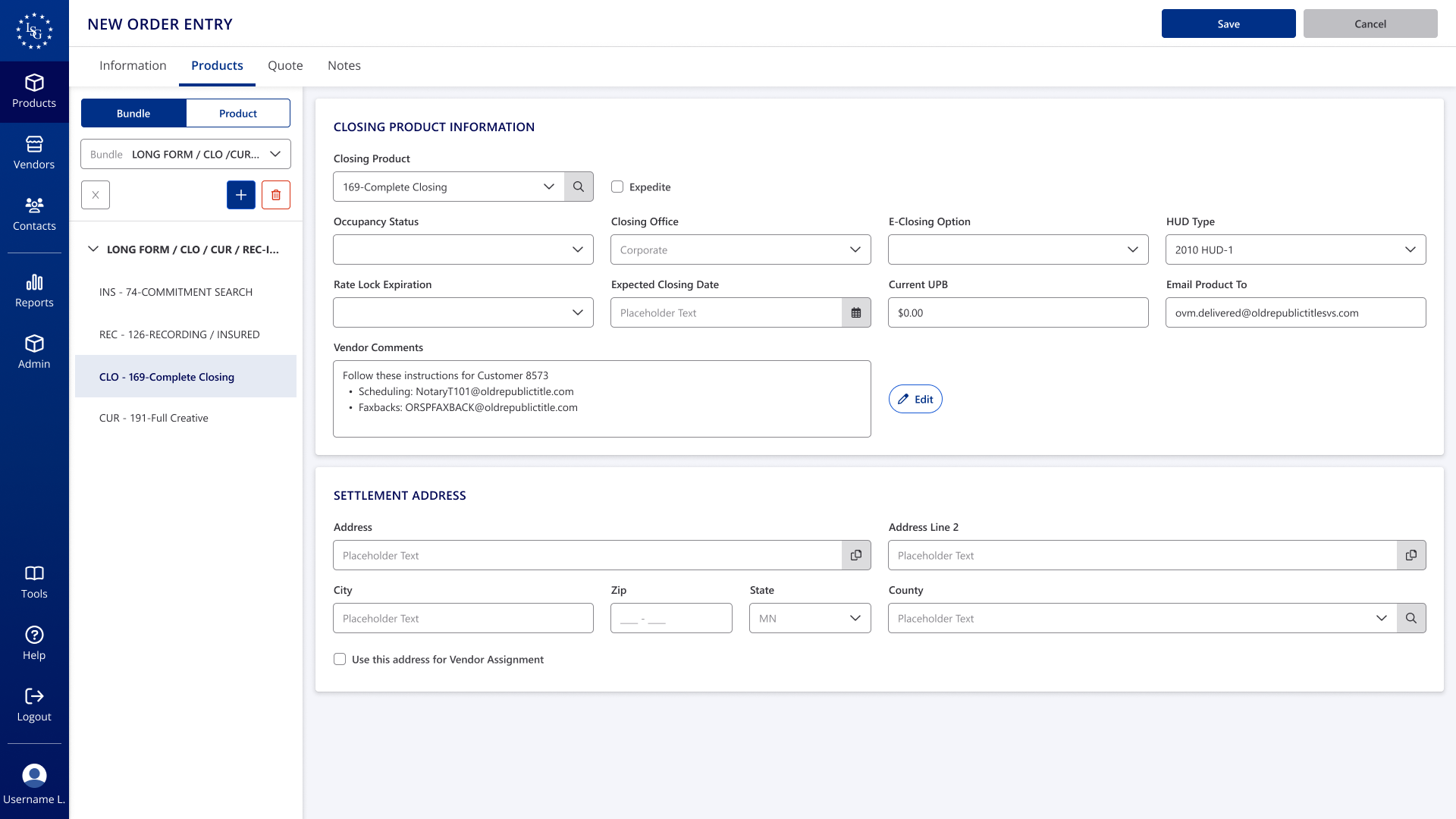The width and height of the screenshot is (1456, 819).
Task: Enable the Expedite checkbox
Action: pyautogui.click(x=617, y=187)
